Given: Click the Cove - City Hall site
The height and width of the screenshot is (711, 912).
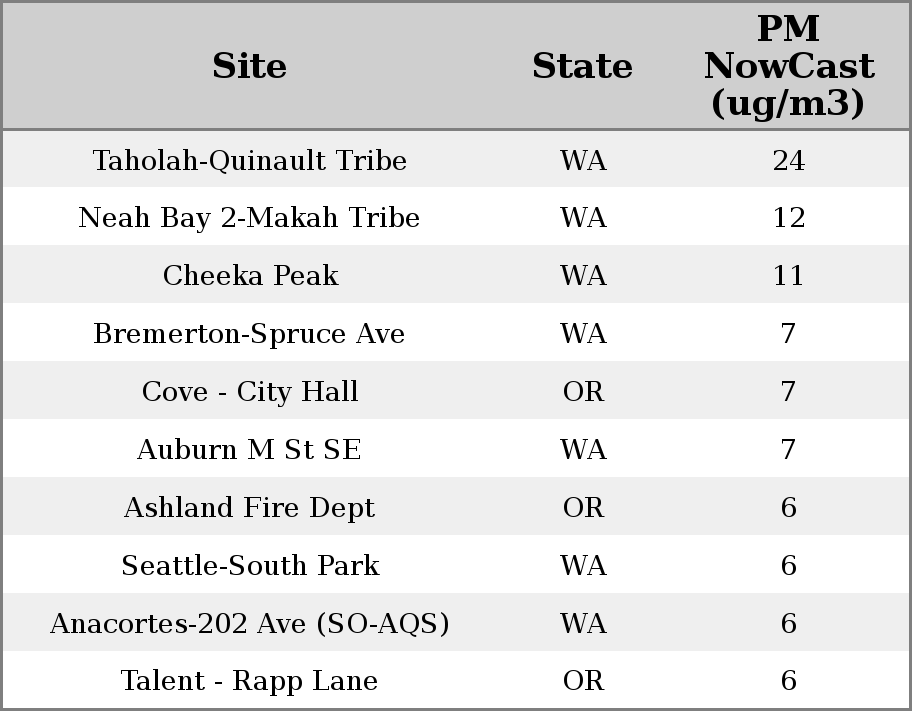Looking at the screenshot, I should (x=249, y=391).
